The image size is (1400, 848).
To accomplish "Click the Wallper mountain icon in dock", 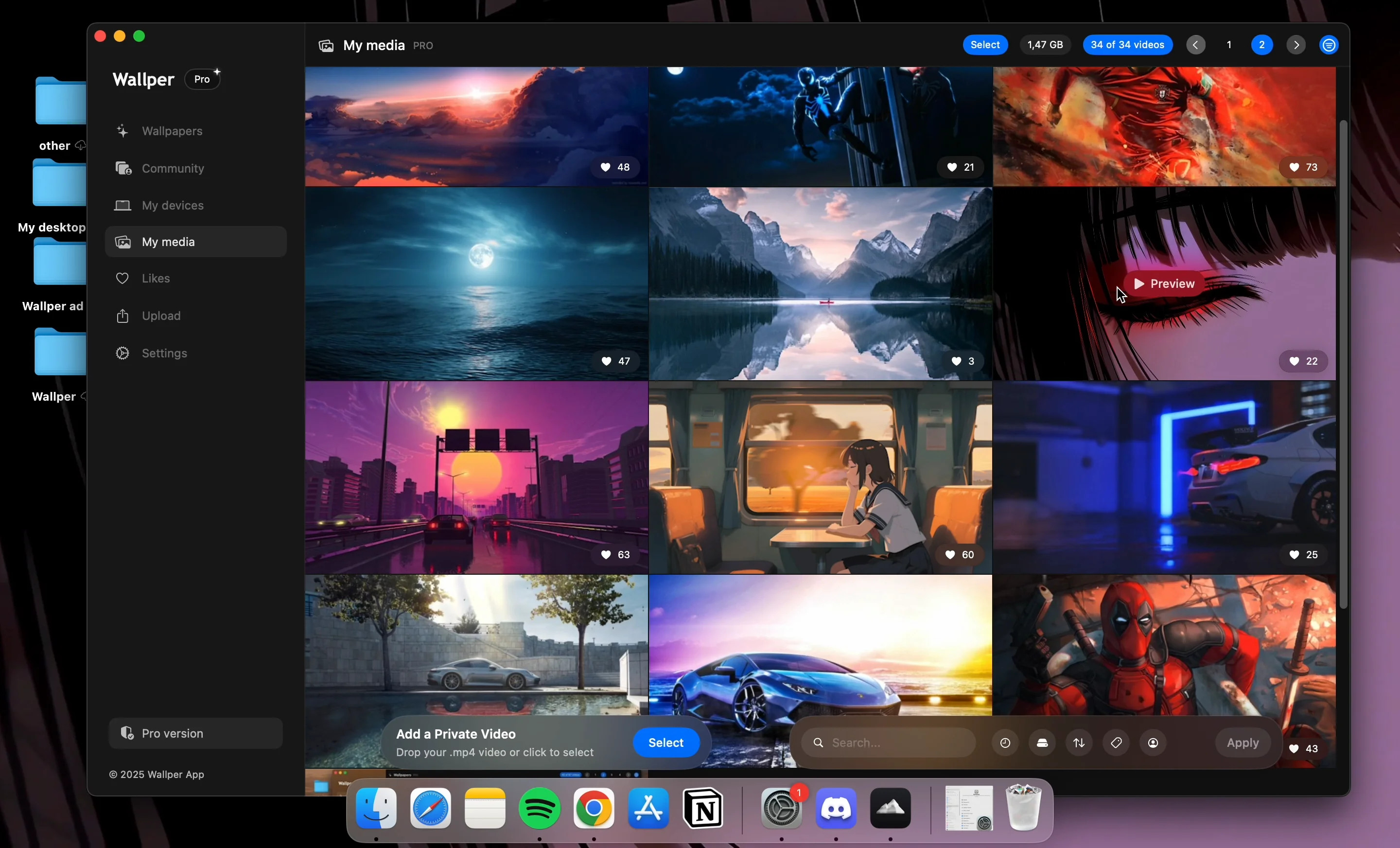I will 891,808.
